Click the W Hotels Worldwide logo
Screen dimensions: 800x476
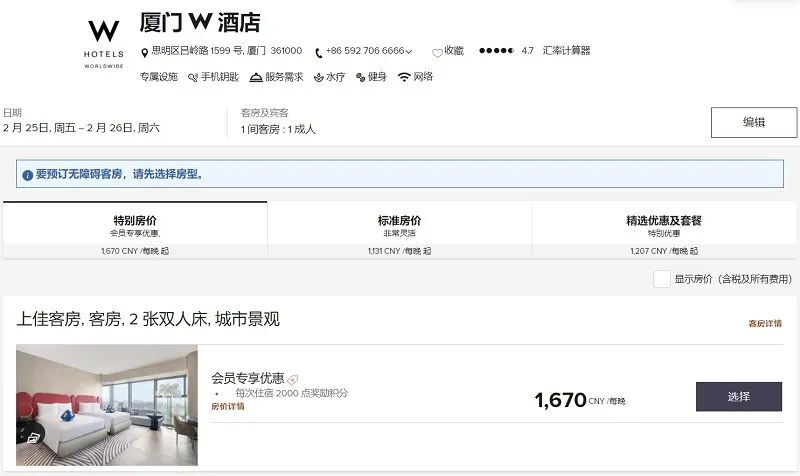click(104, 44)
